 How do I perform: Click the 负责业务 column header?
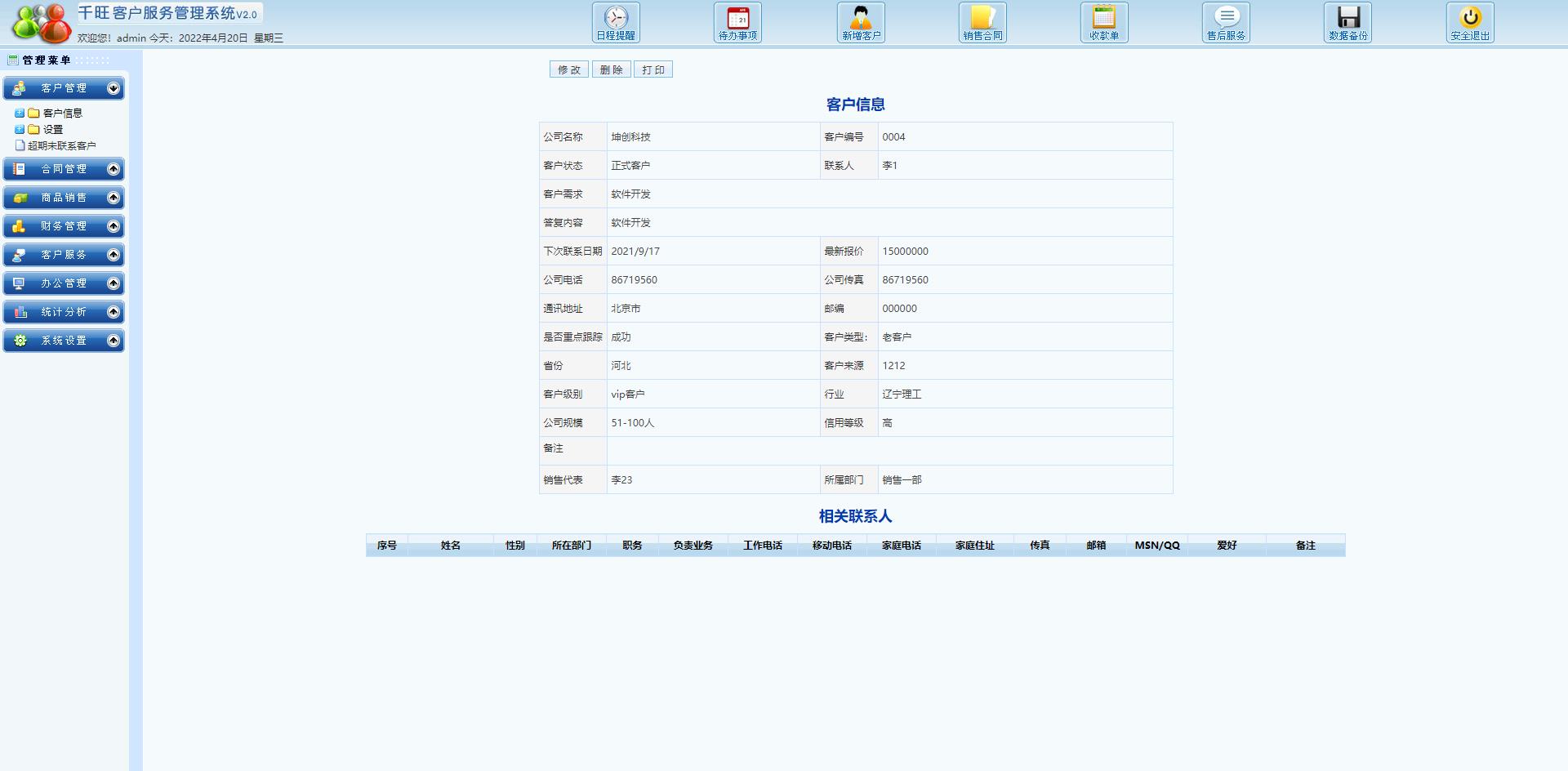point(693,546)
